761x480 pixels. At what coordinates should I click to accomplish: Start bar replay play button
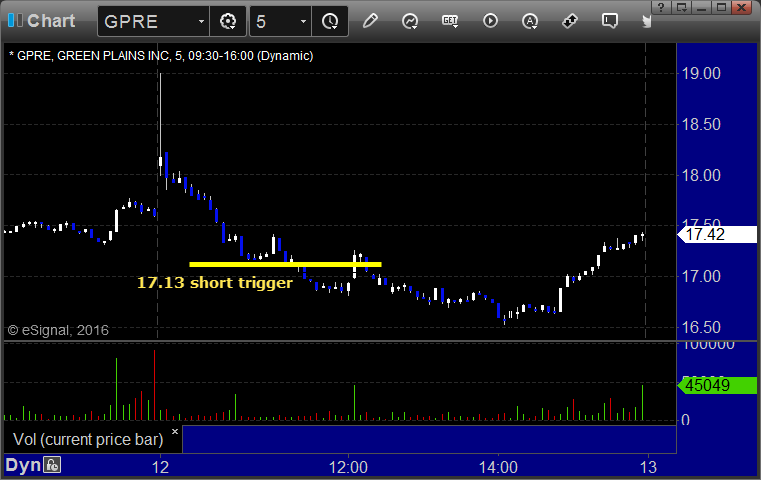click(x=490, y=21)
